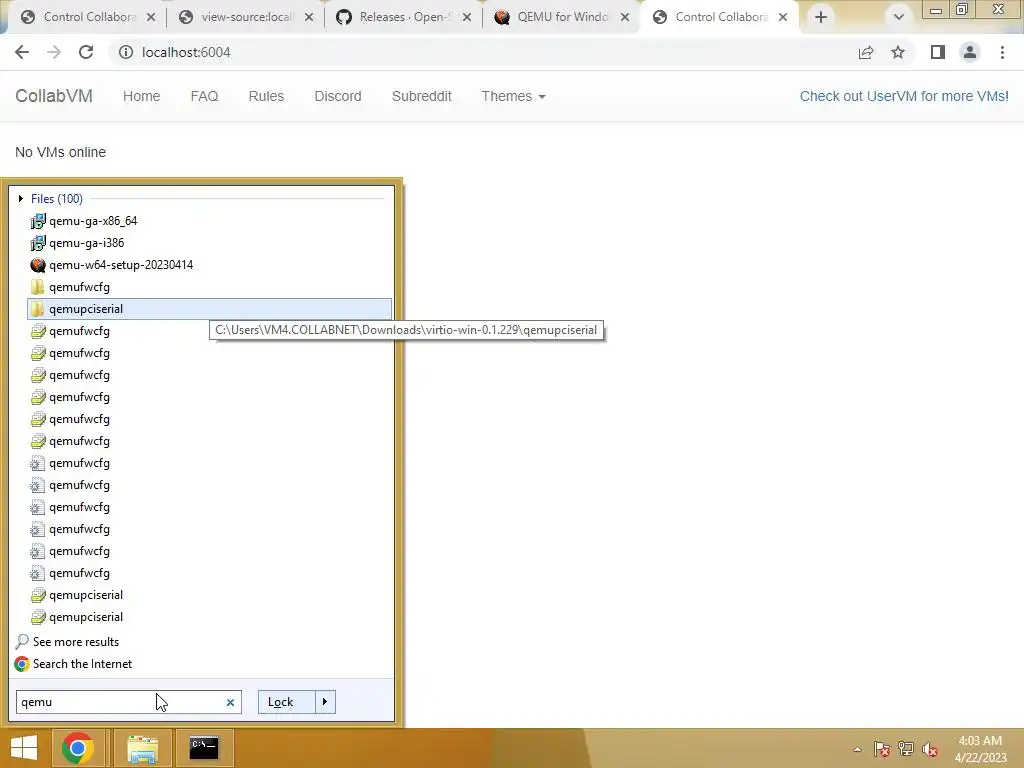1024x768 pixels.
Task: Close the active Control Collabora tab
Action: coord(783,17)
